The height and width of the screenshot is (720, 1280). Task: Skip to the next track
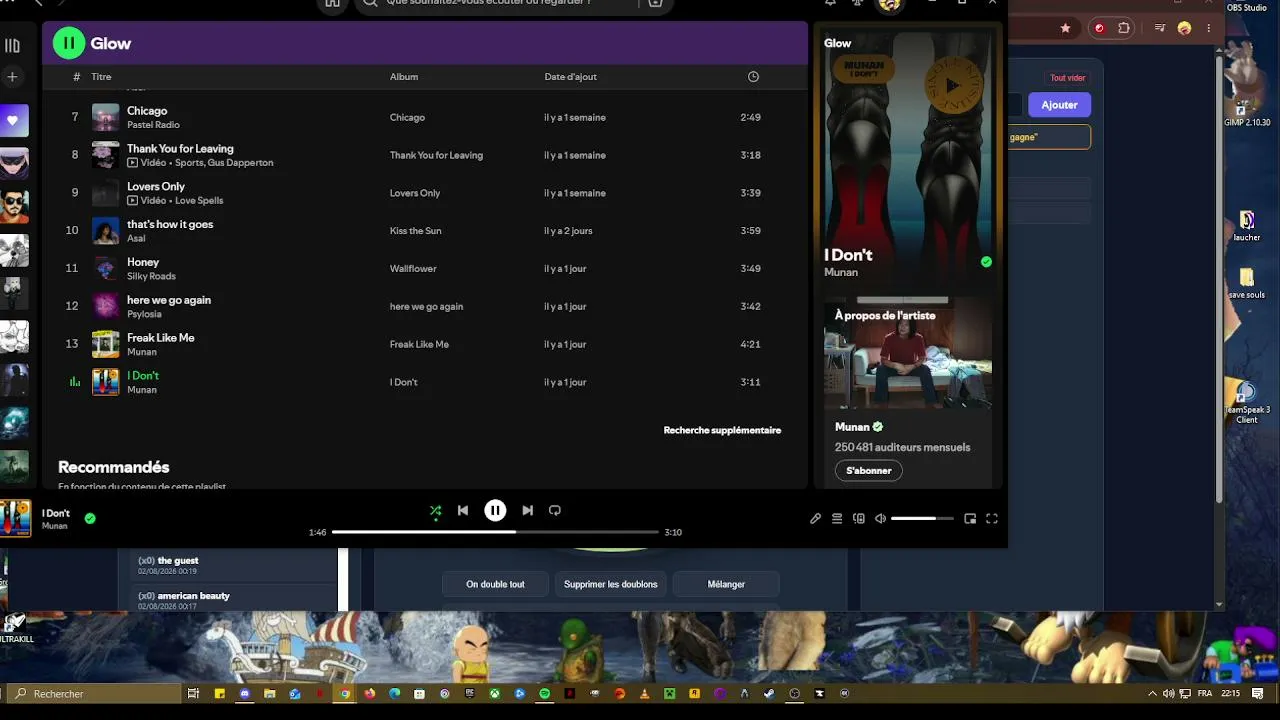(x=527, y=510)
